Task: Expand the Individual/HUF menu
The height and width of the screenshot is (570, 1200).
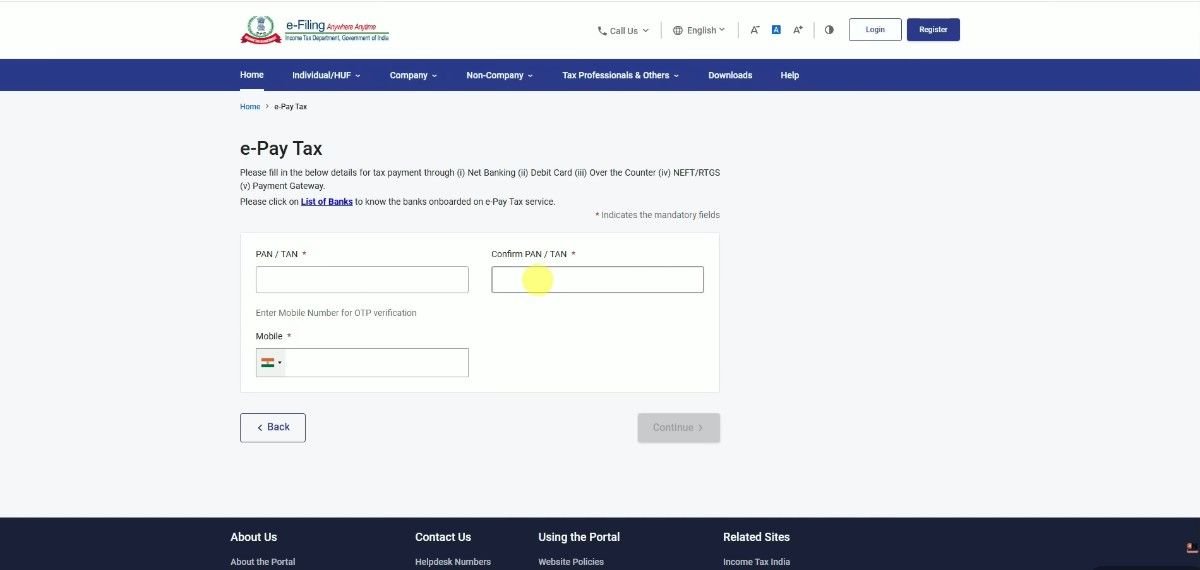Action: (x=326, y=75)
